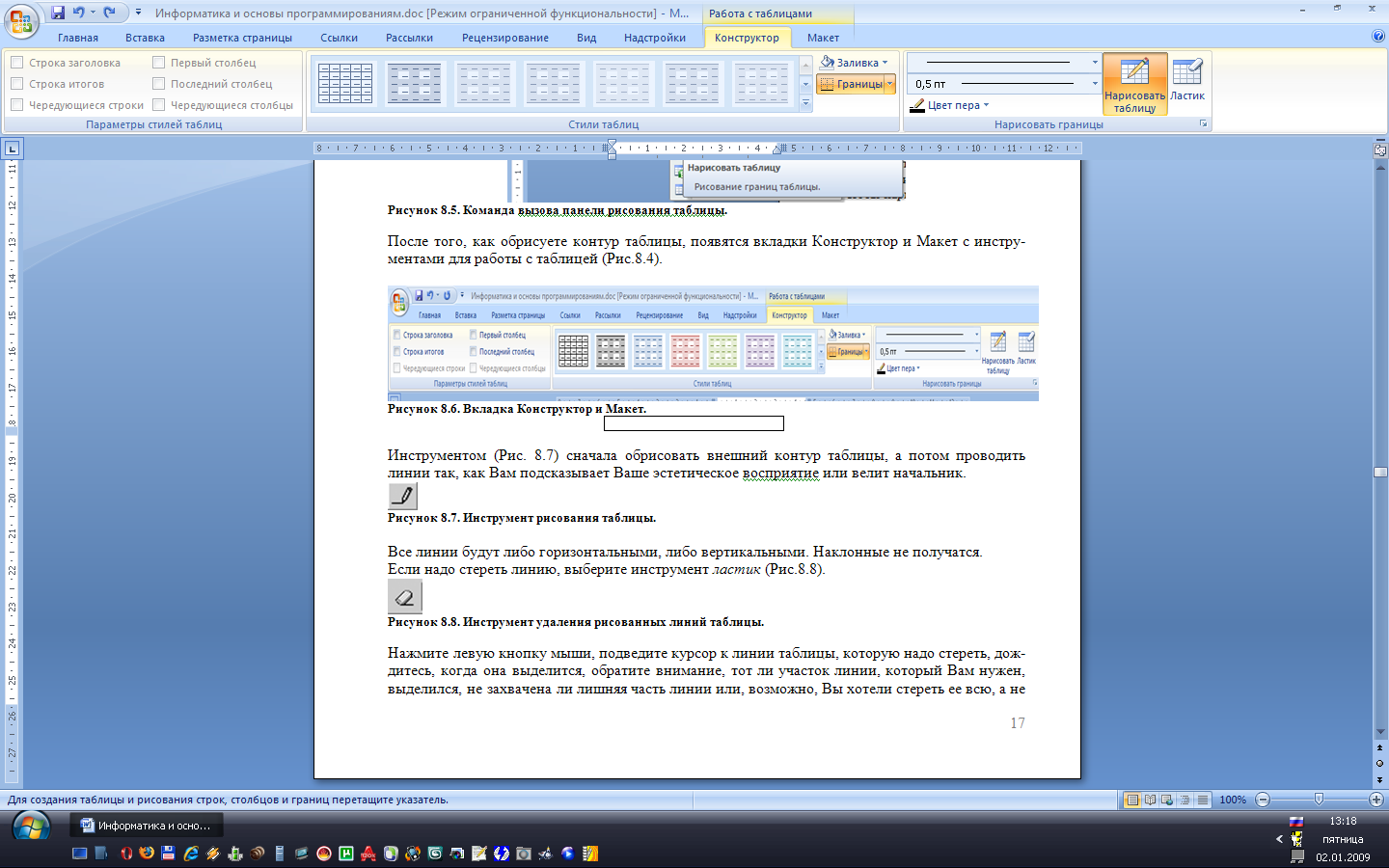The height and width of the screenshot is (868, 1389).
Task: Click the Office button
Action: coord(21,20)
